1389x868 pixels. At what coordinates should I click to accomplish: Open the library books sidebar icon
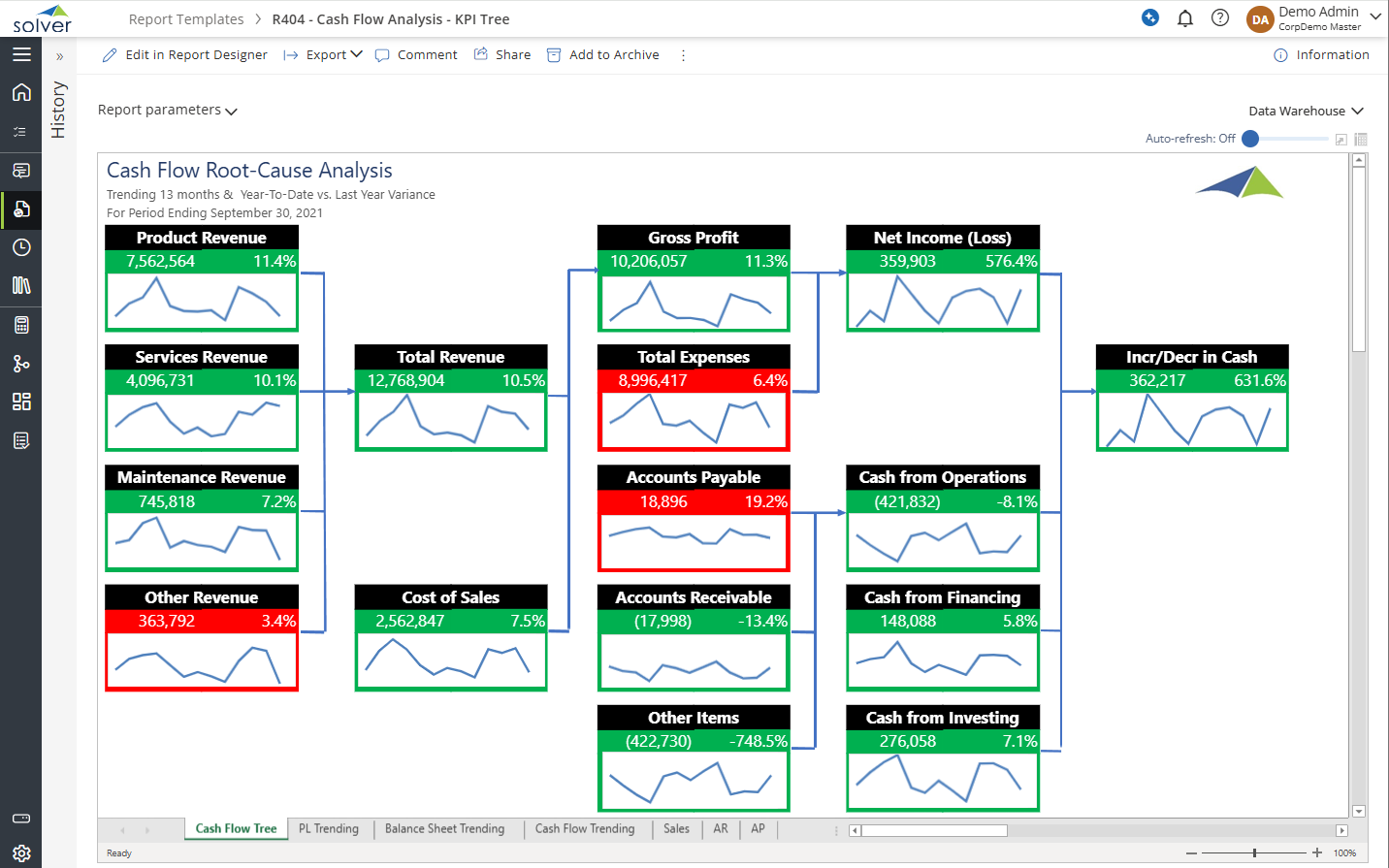click(x=21, y=285)
